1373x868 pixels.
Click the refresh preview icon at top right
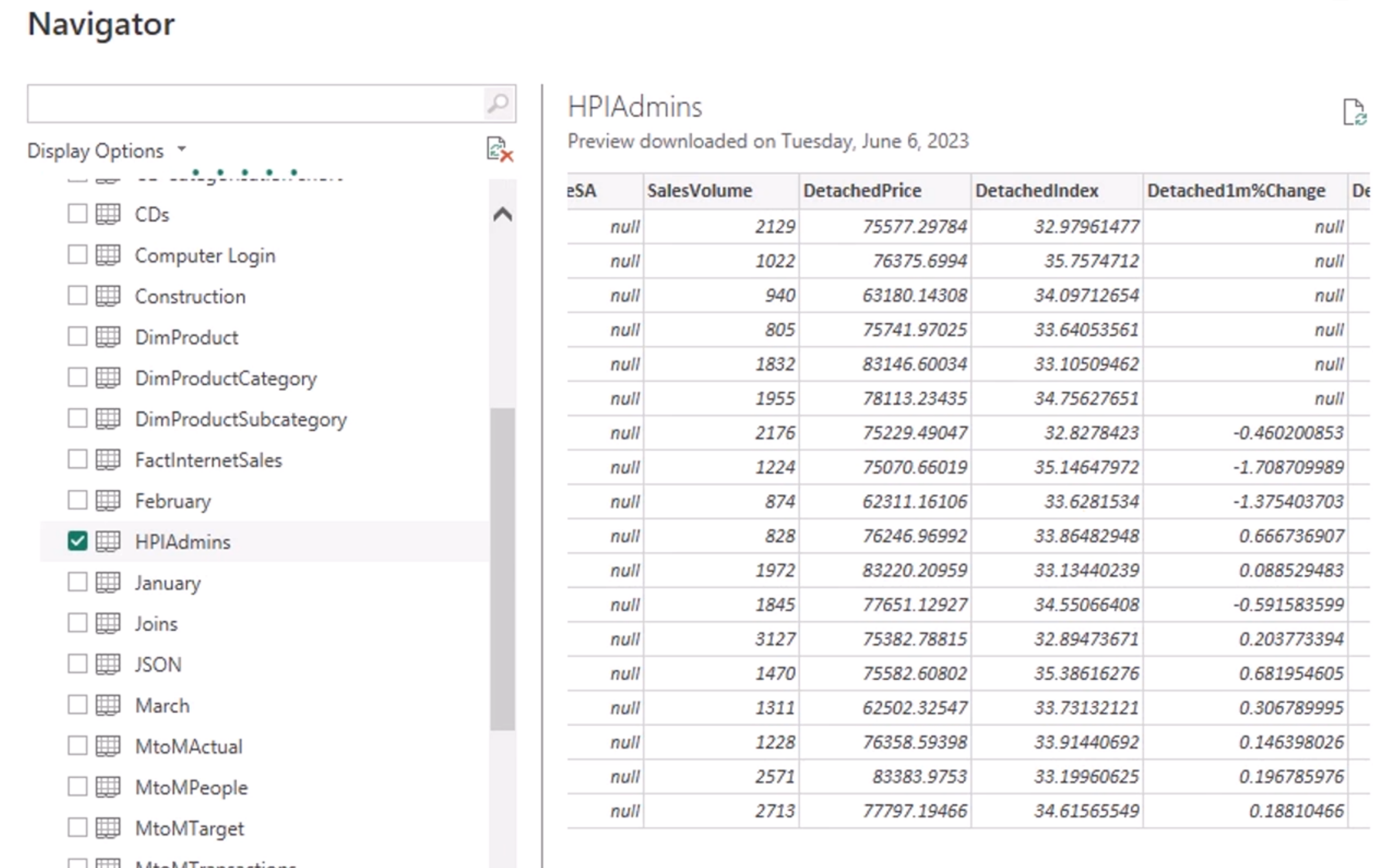tap(1354, 112)
